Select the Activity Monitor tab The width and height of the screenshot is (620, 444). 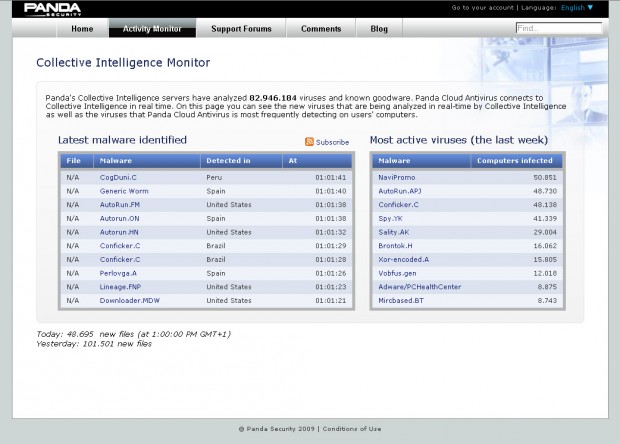pyautogui.click(x=152, y=28)
